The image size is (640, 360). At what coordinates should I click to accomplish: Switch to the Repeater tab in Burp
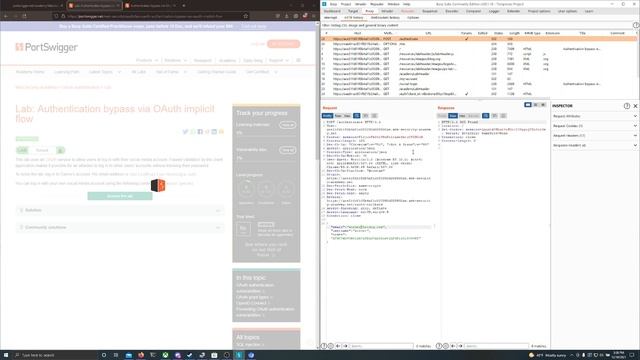point(407,11)
